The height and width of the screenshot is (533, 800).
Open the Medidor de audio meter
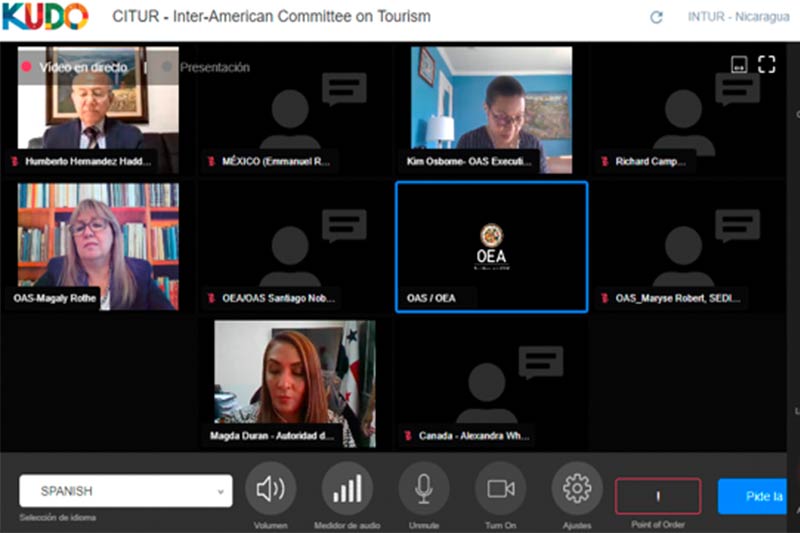coord(347,489)
